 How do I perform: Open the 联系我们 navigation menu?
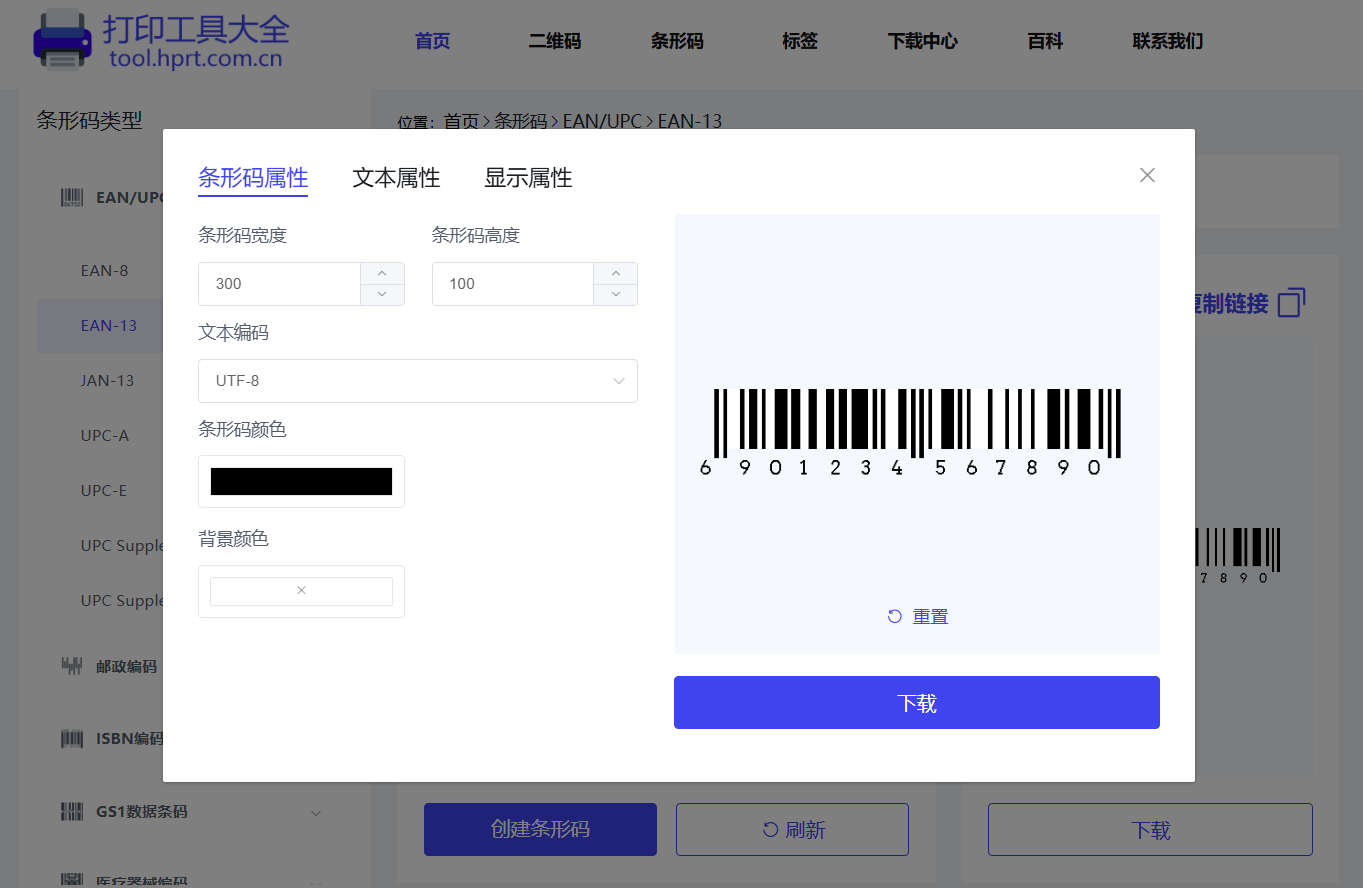point(1168,41)
